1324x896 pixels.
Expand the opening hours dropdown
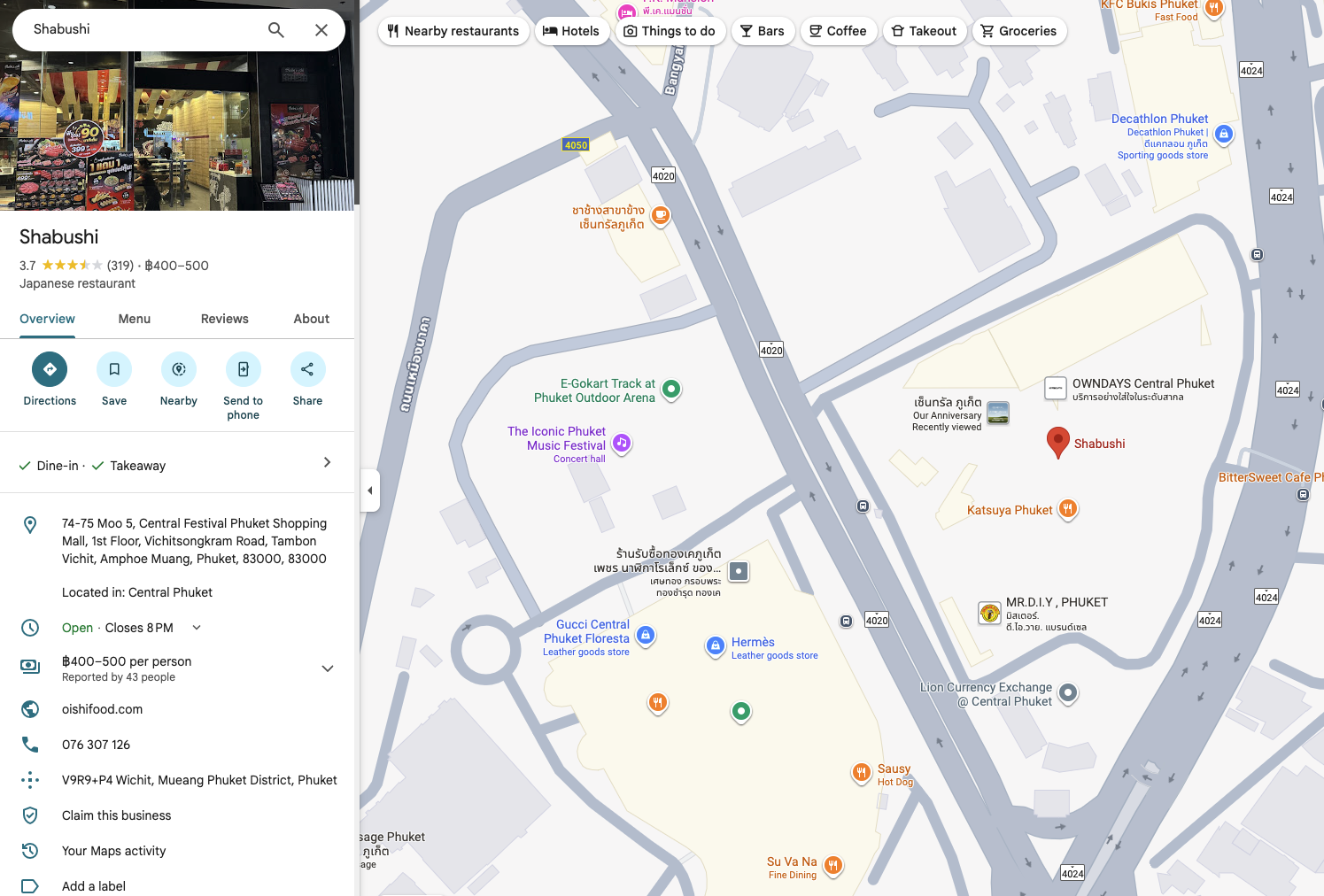pos(197,628)
